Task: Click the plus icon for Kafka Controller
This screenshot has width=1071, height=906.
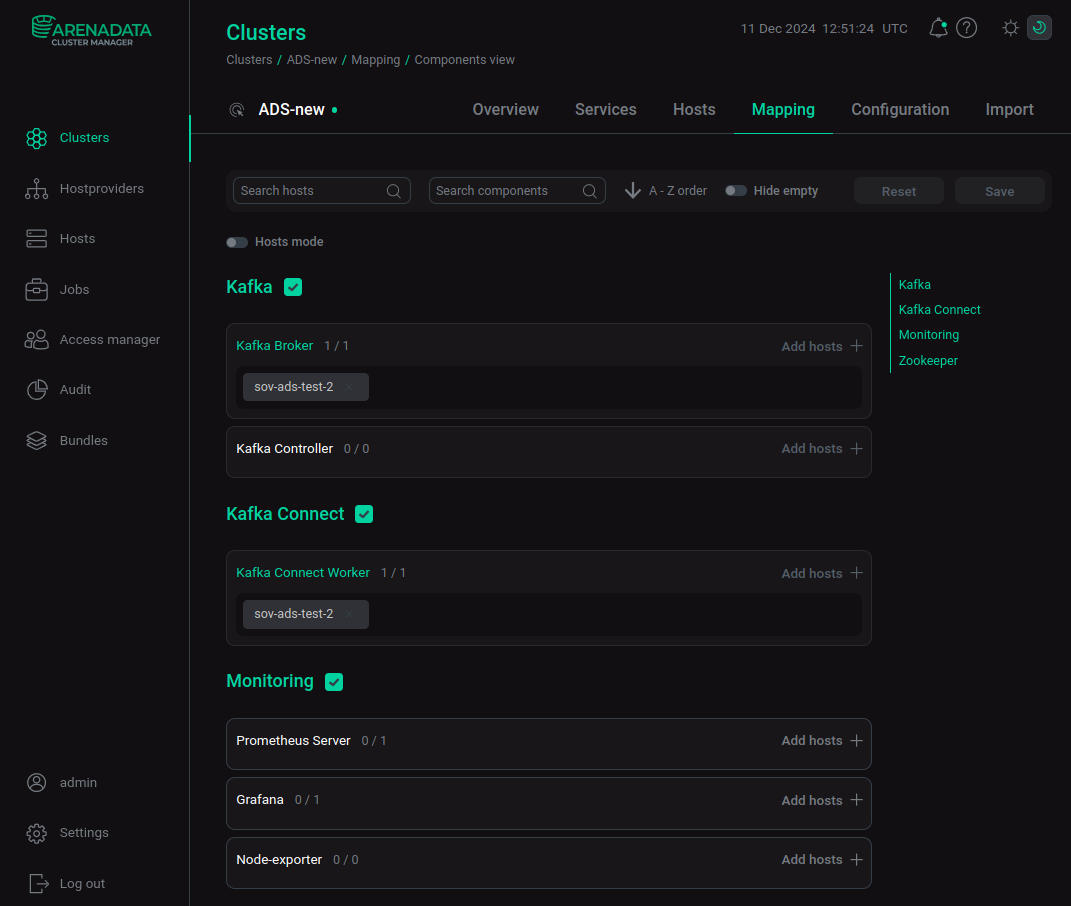Action: [857, 449]
